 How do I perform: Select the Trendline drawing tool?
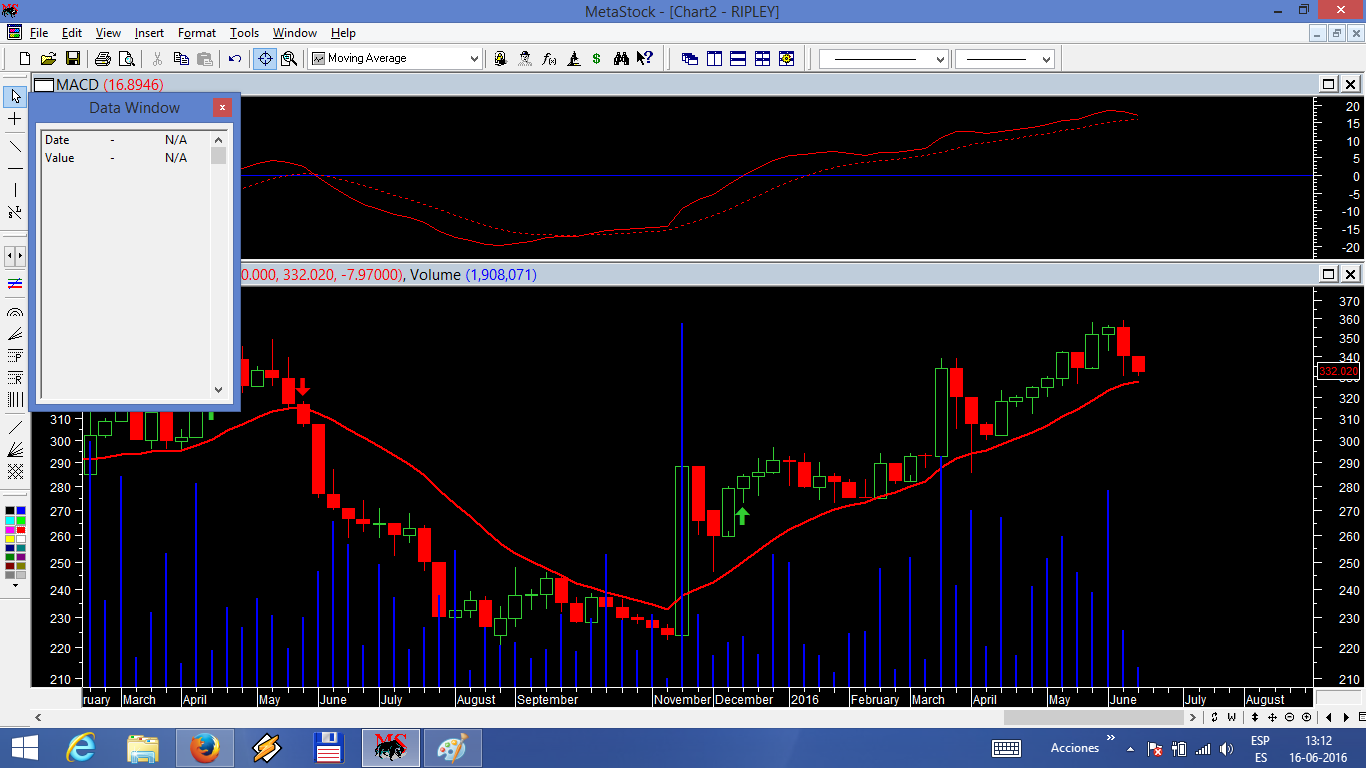[15, 146]
